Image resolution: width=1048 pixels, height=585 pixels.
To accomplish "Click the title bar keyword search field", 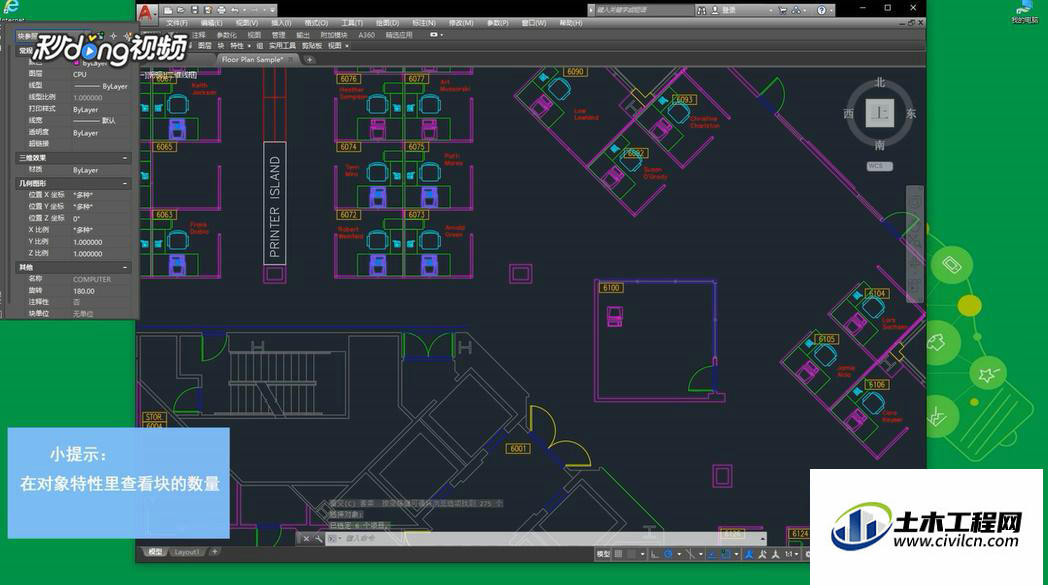I will [644, 10].
